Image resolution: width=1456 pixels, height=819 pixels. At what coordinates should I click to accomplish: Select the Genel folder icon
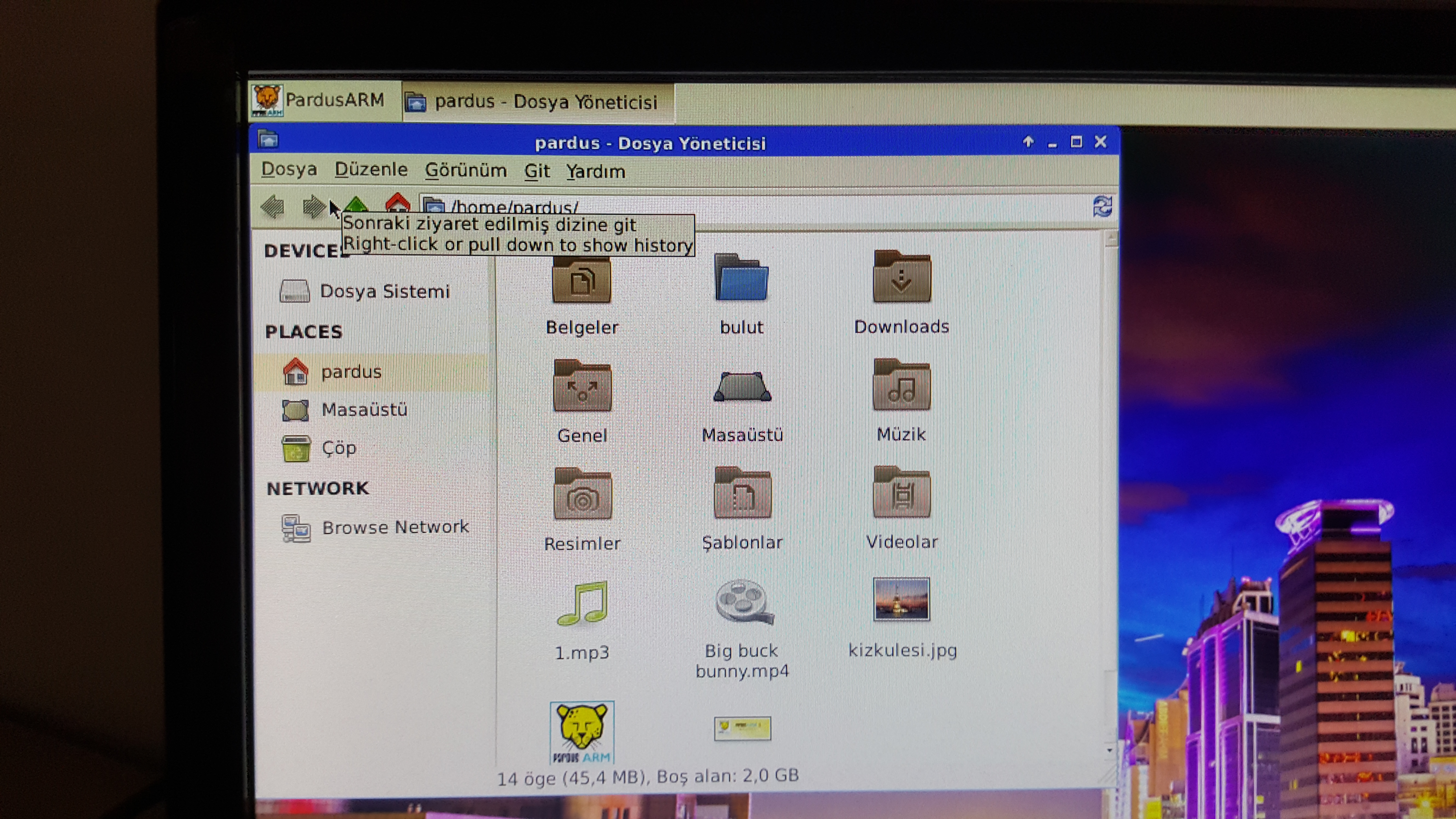[x=582, y=385]
